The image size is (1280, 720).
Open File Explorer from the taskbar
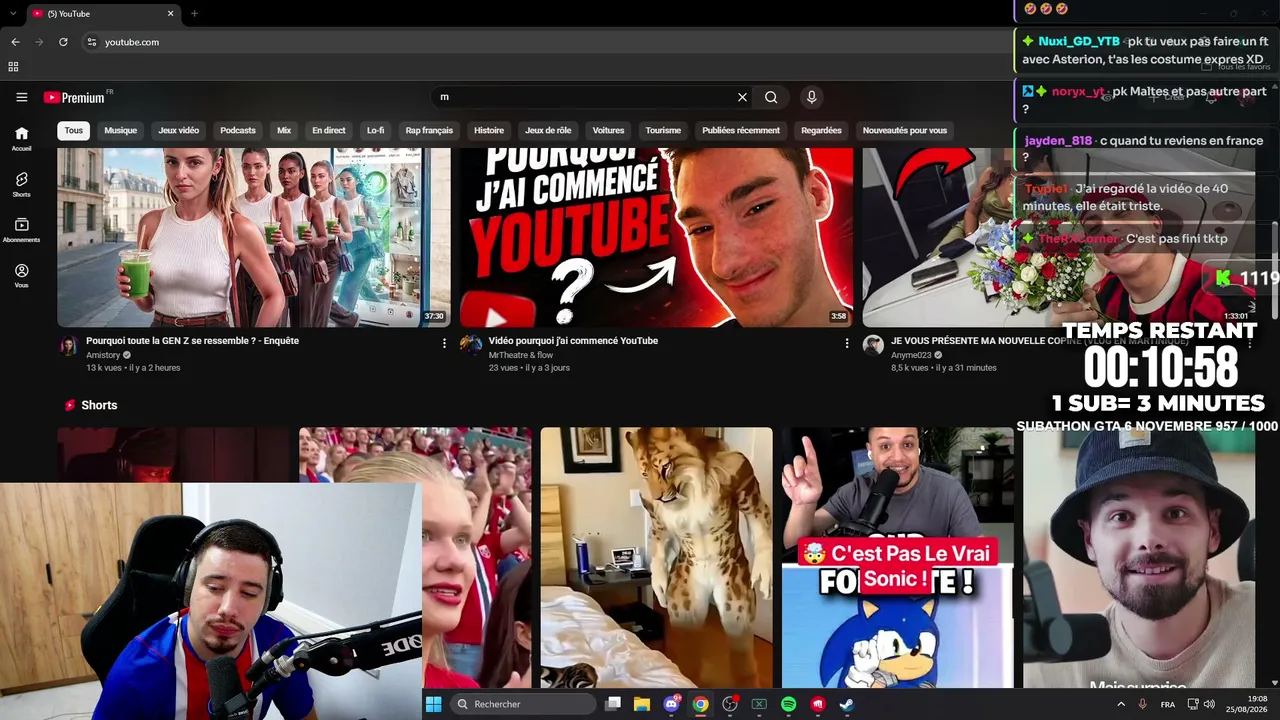click(642, 704)
